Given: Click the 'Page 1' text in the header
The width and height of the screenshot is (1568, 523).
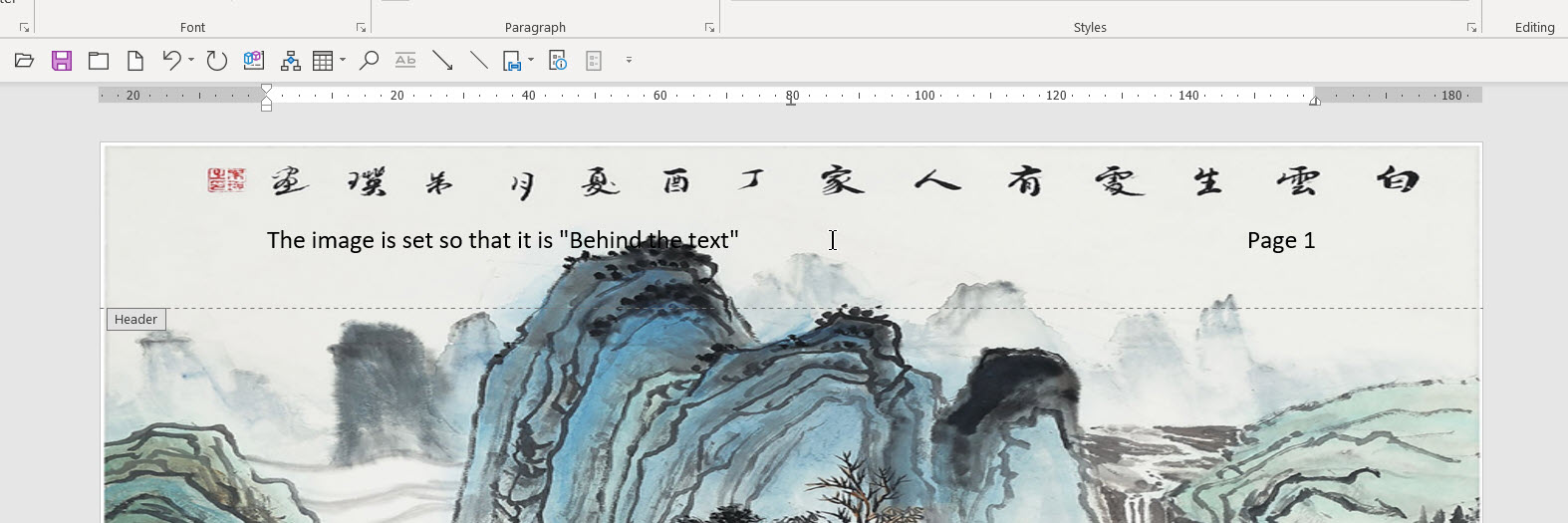Looking at the screenshot, I should 1281,240.
